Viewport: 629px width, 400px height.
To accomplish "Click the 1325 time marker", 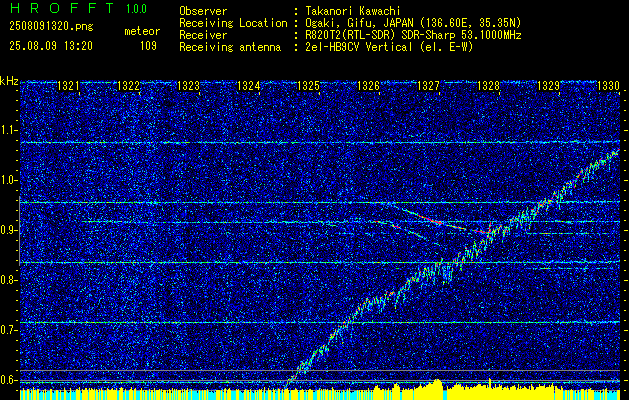I will pos(308,85).
